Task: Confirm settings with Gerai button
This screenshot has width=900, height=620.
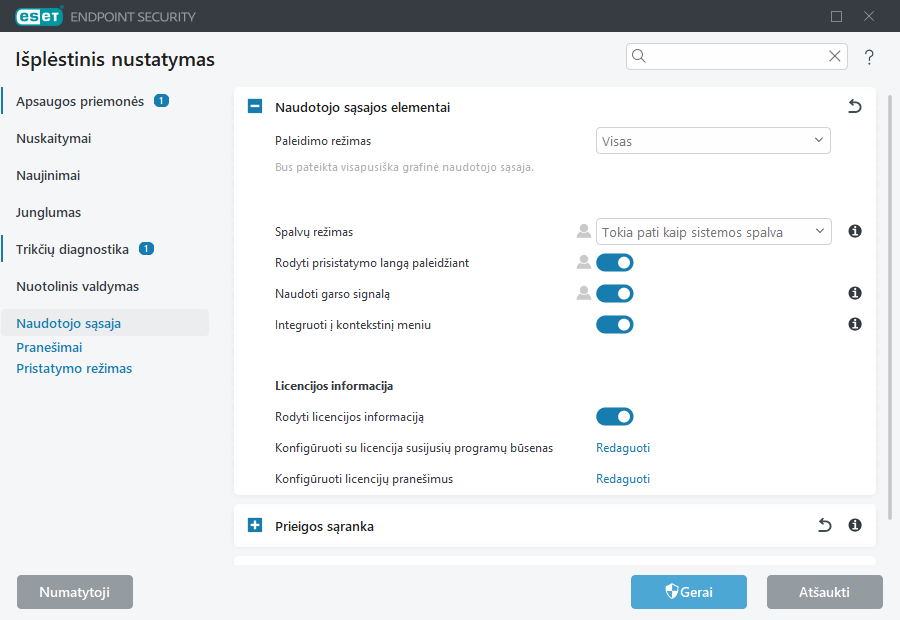Action: point(689,592)
